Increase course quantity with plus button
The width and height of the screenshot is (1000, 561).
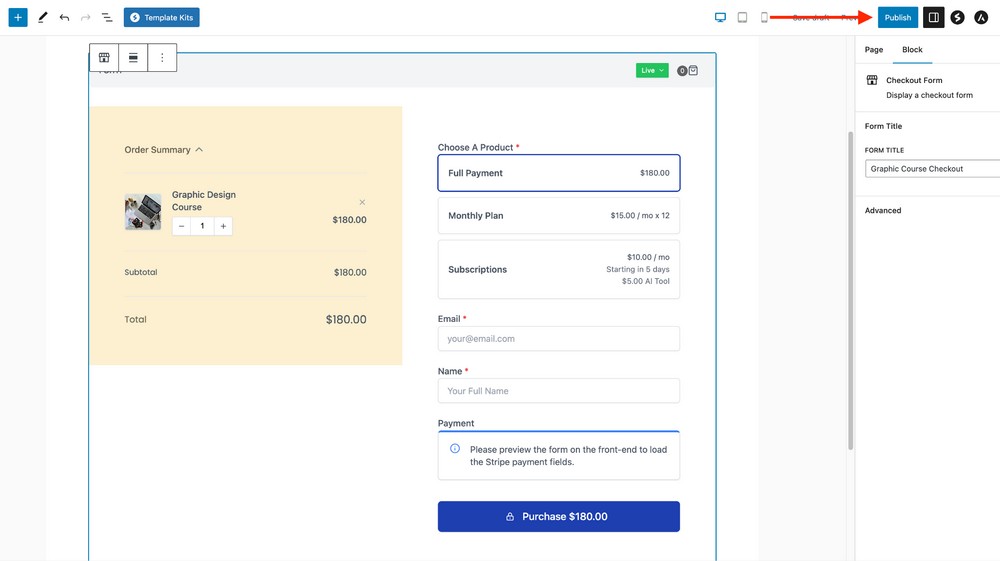pos(223,226)
